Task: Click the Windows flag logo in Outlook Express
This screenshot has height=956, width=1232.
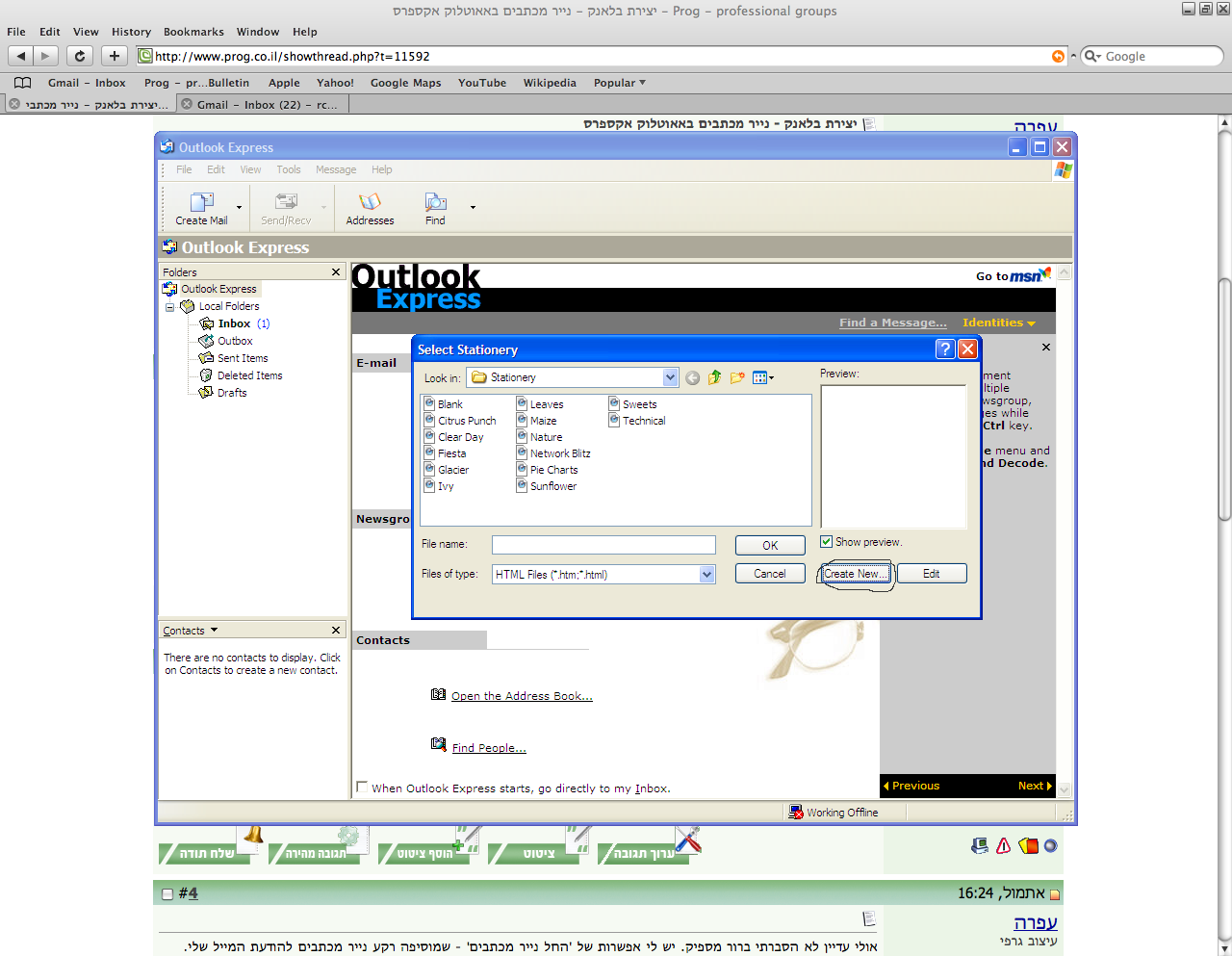Action: [x=1063, y=169]
